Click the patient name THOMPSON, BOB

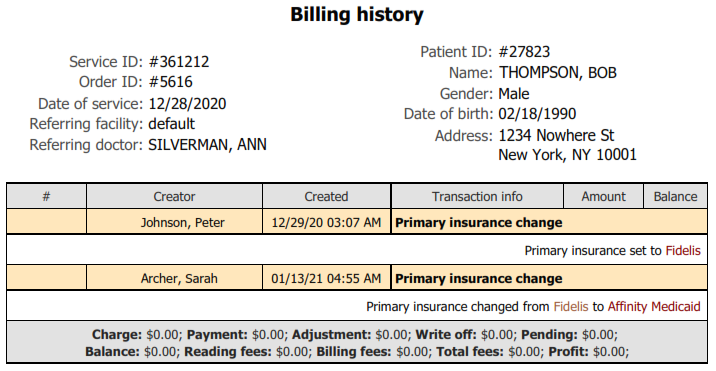(558, 73)
